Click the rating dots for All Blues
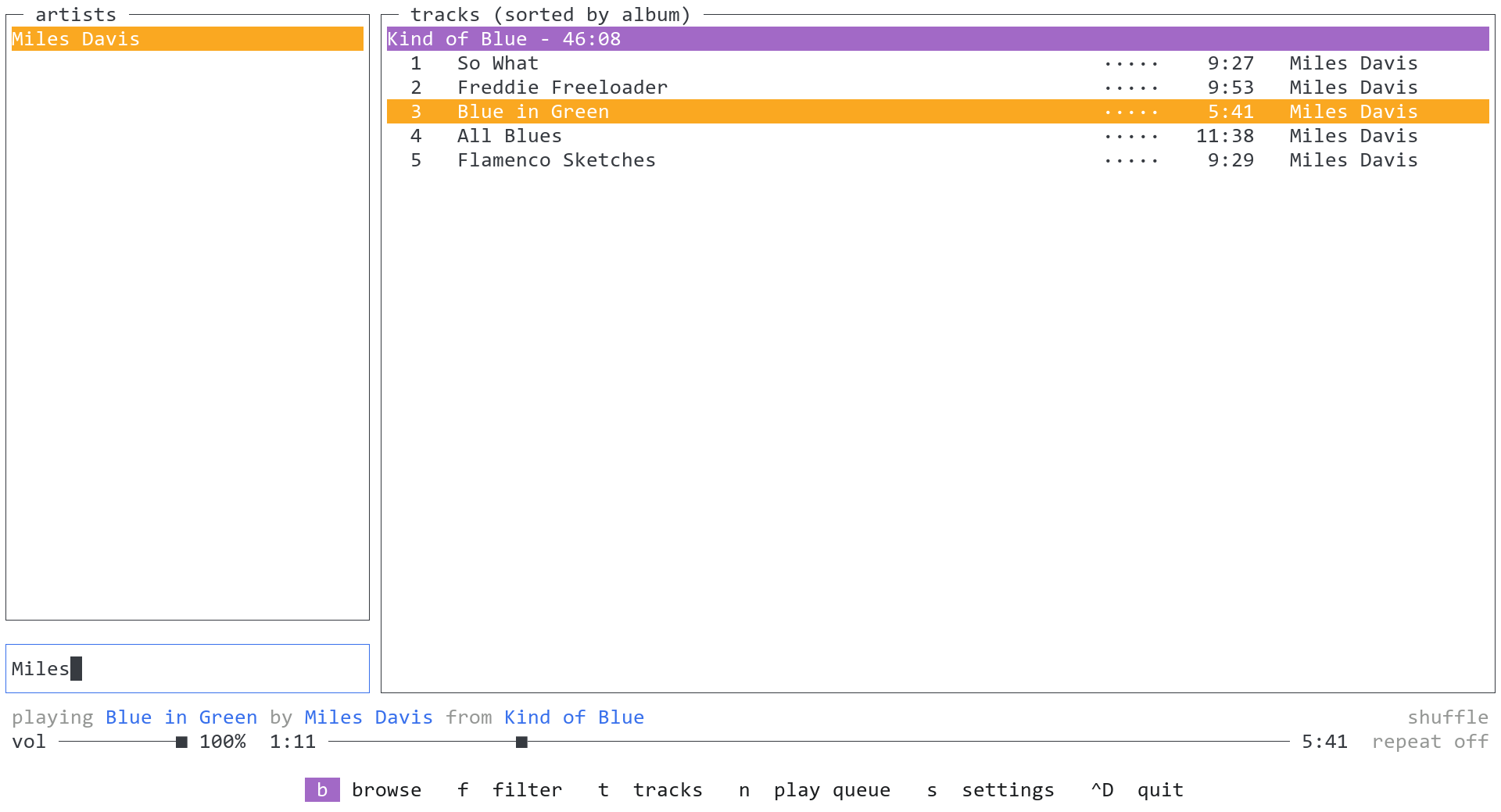The image size is (1501, 812). pos(1131,136)
